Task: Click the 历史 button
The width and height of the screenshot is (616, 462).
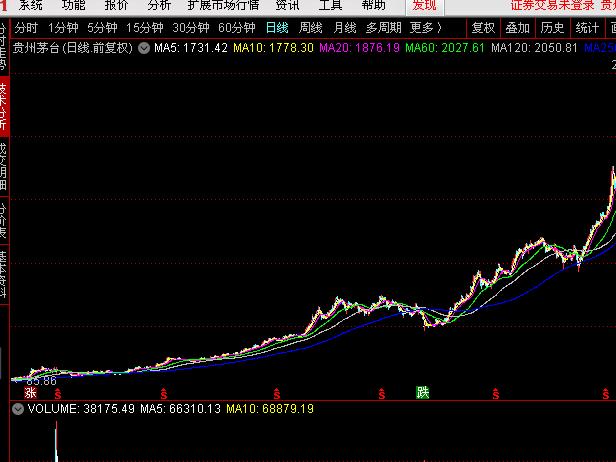Action: (552, 28)
